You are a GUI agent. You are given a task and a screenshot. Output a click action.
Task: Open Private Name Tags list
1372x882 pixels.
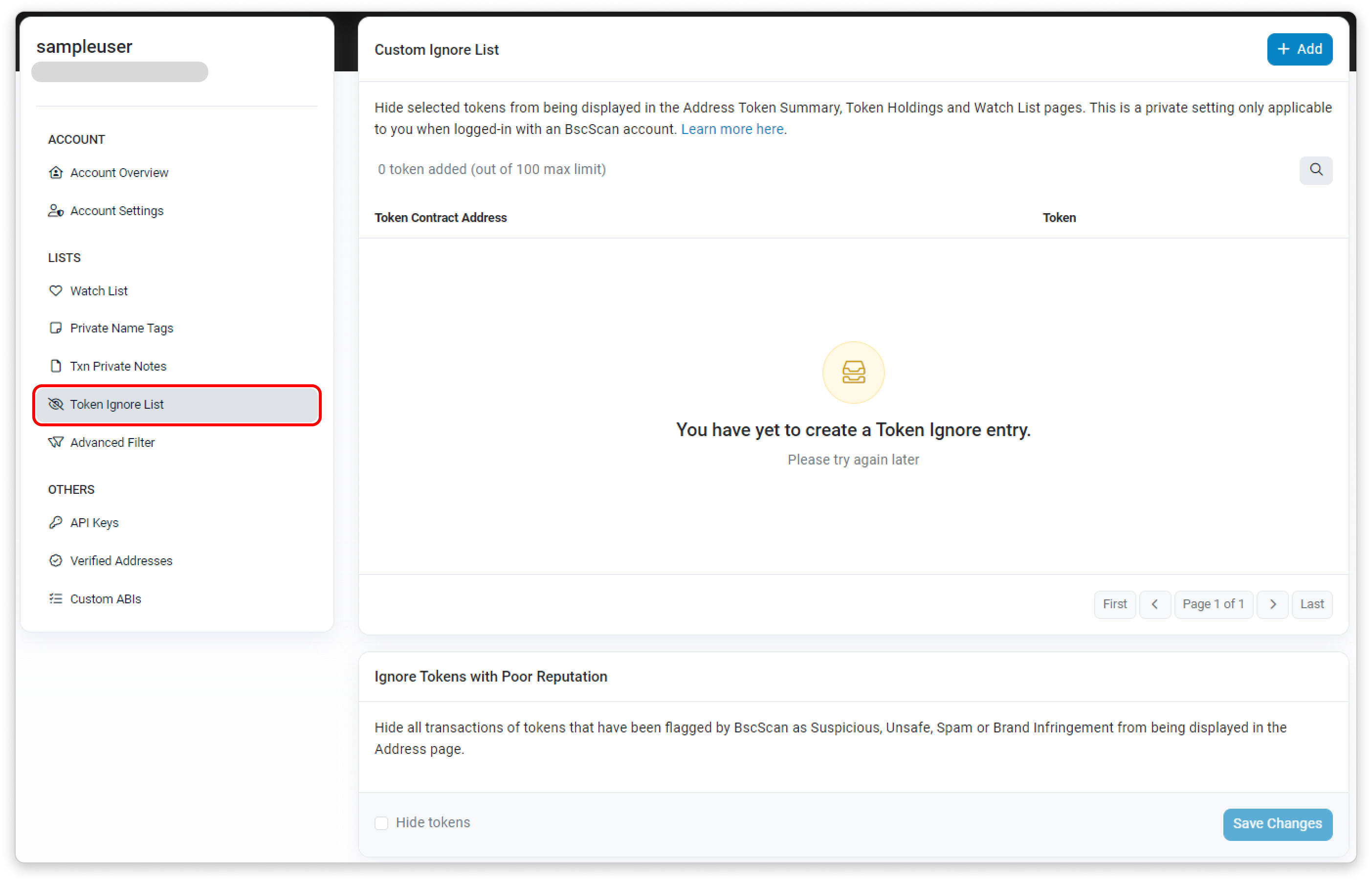pos(121,328)
